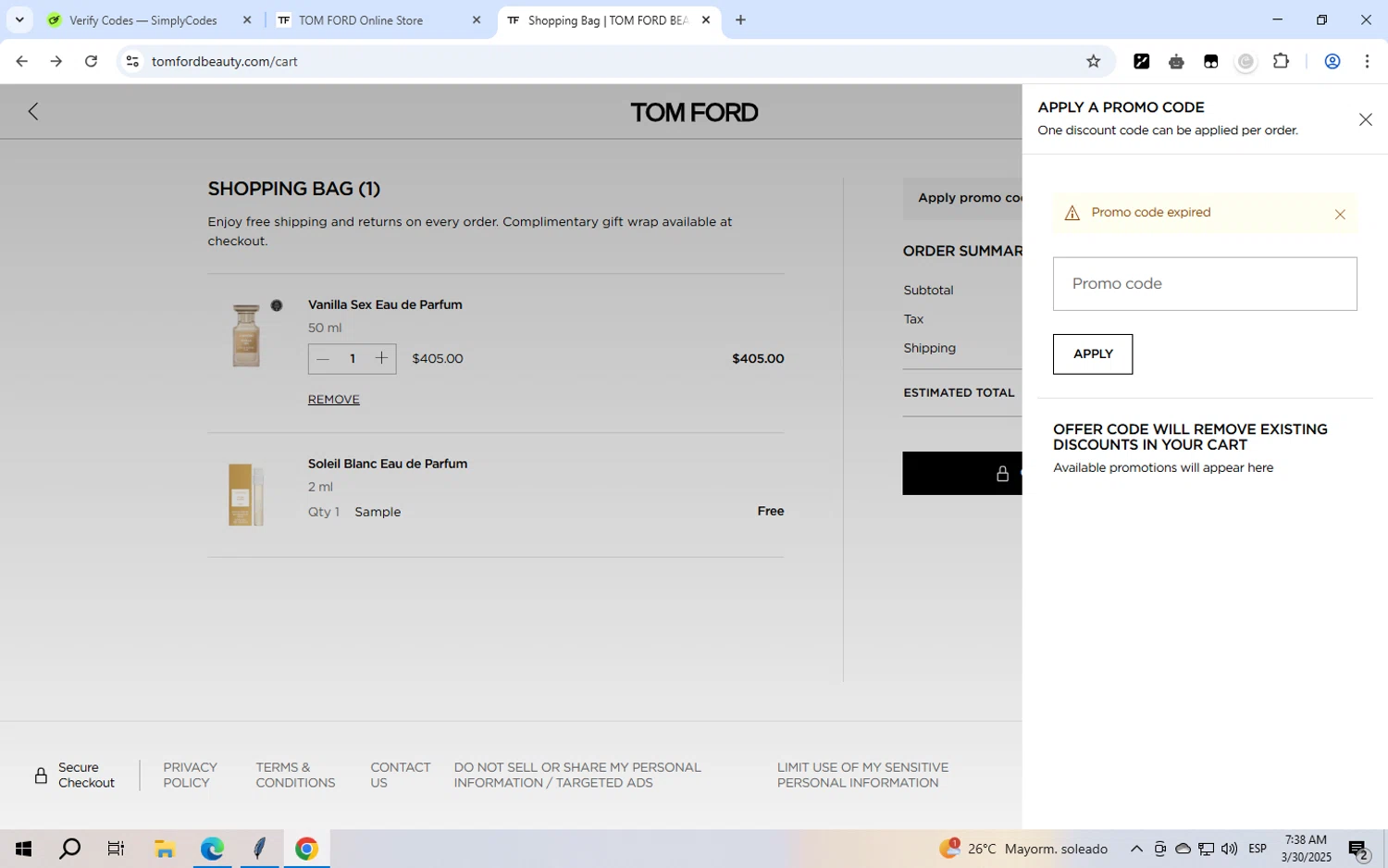Open the Vanilla Sex Eau de Parfum product link
This screenshot has height=868, width=1388.
click(385, 304)
